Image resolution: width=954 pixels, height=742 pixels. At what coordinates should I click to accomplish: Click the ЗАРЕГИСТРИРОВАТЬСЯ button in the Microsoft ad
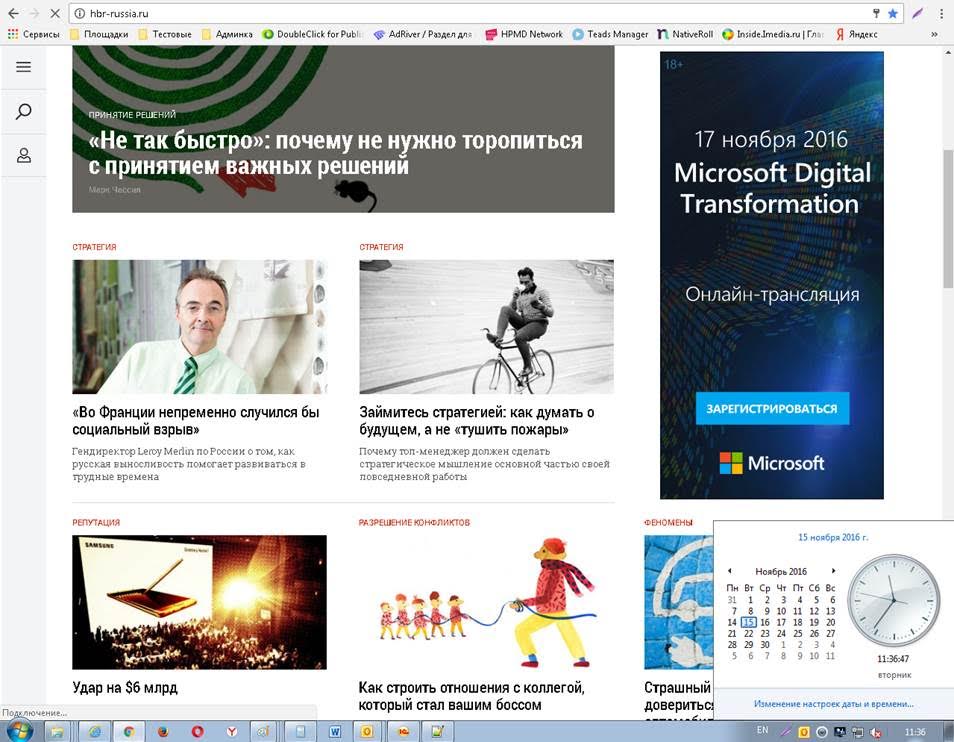[772, 409]
